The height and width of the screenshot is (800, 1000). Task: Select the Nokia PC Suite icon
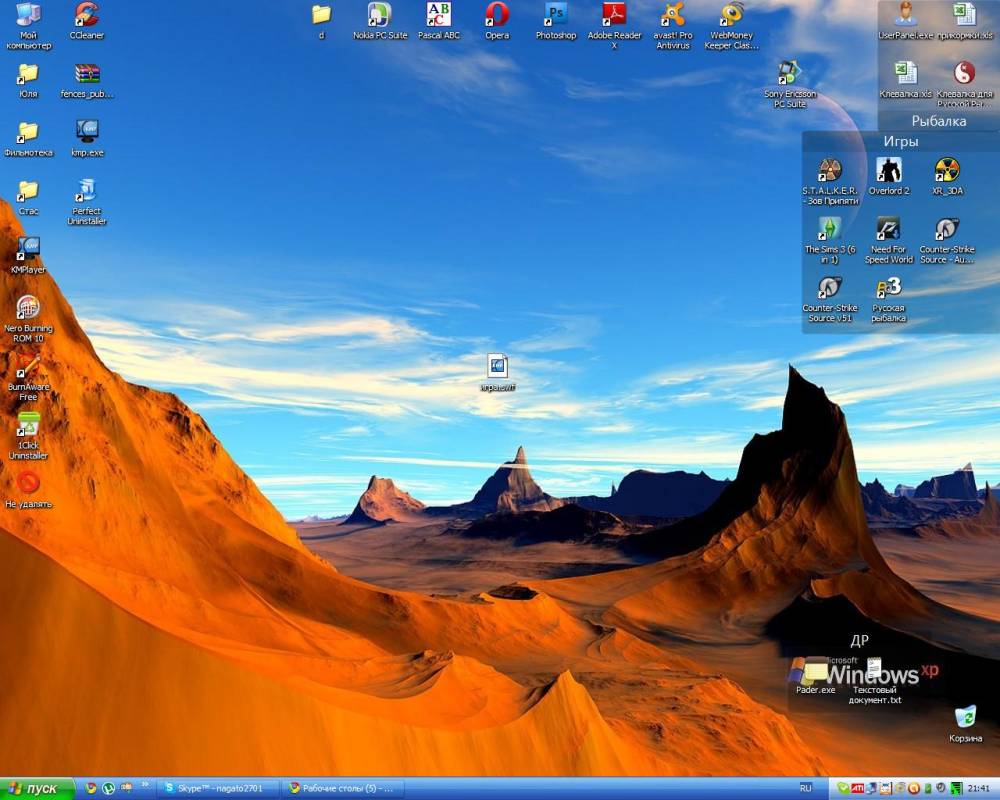click(x=380, y=15)
